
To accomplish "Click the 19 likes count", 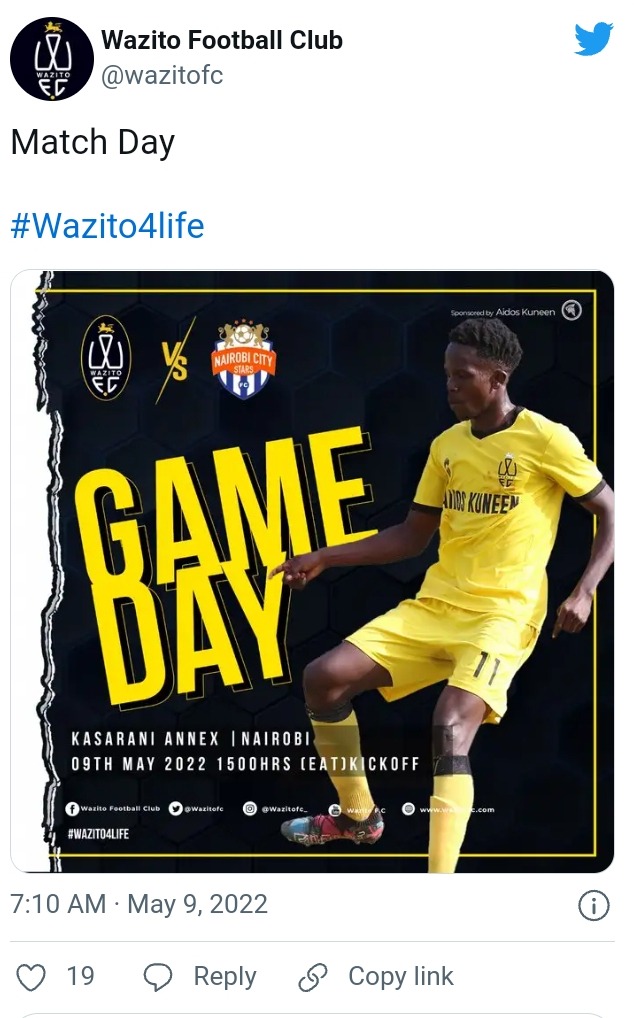I will coord(81,976).
